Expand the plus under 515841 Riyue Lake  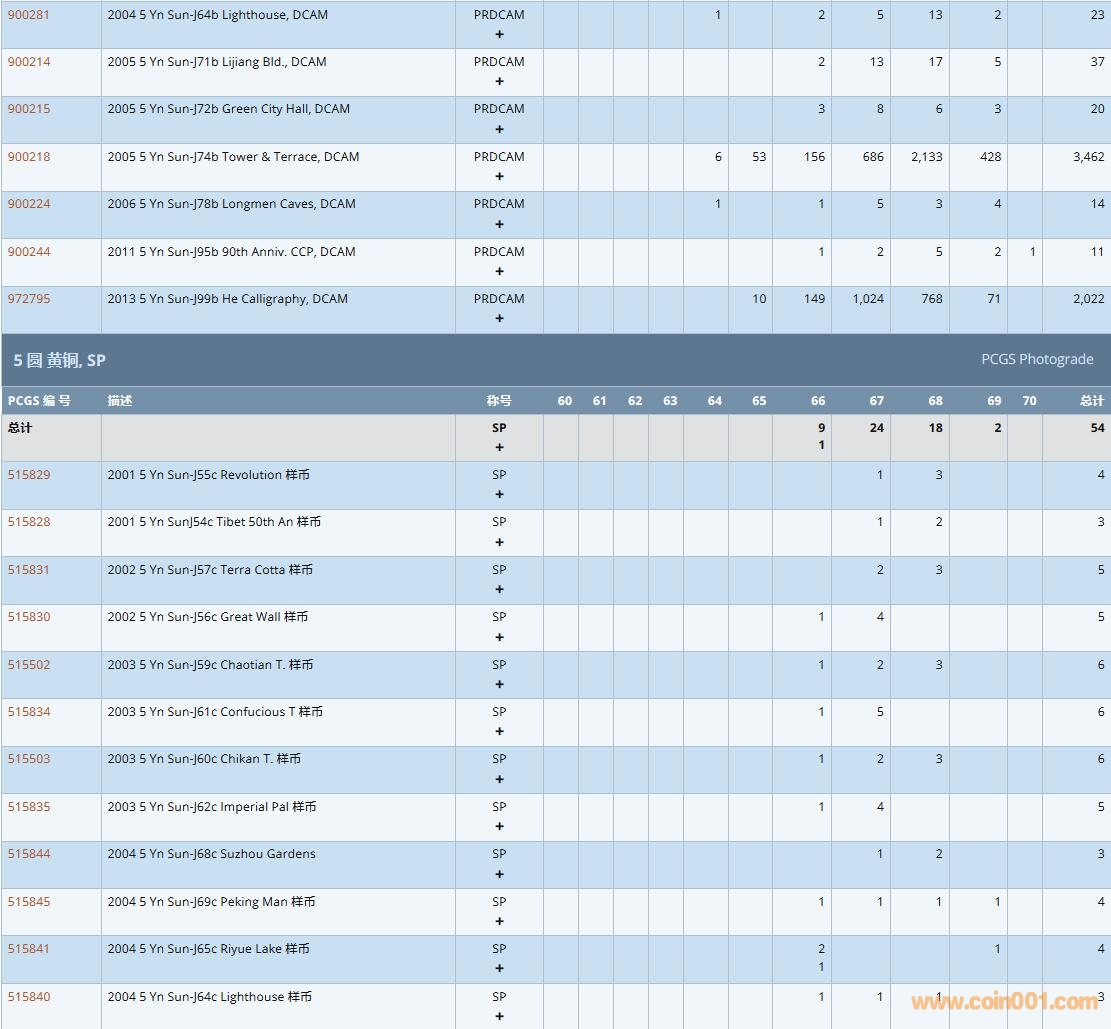[x=499, y=969]
